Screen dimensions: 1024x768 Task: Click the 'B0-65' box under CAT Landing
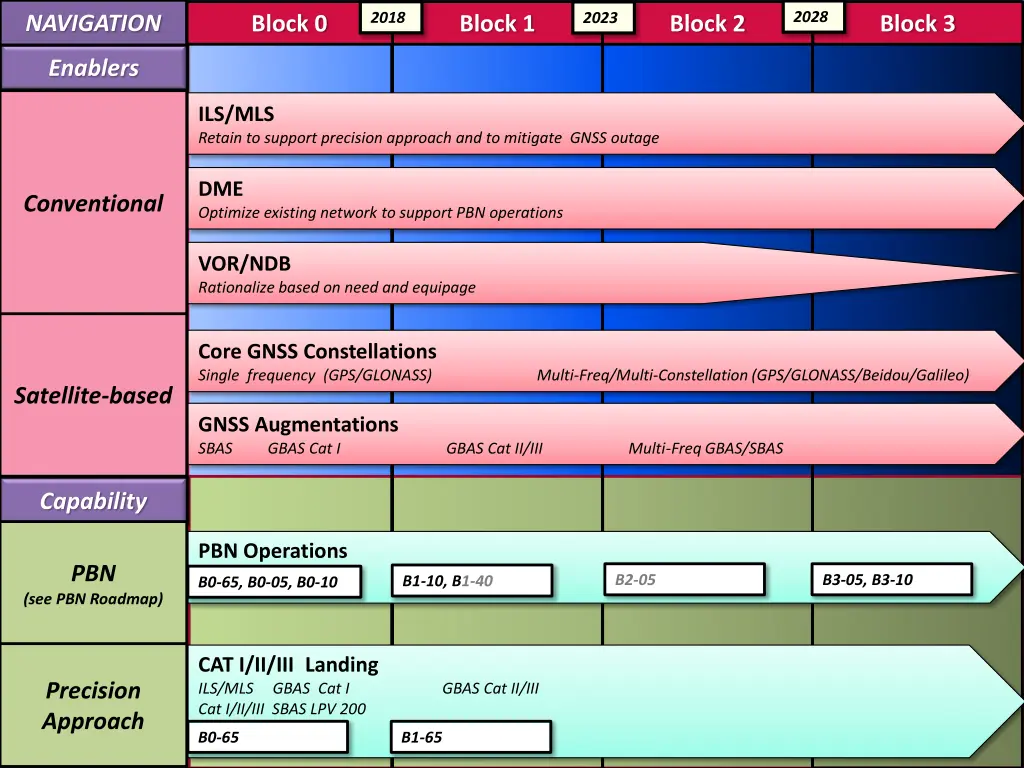[x=268, y=737]
